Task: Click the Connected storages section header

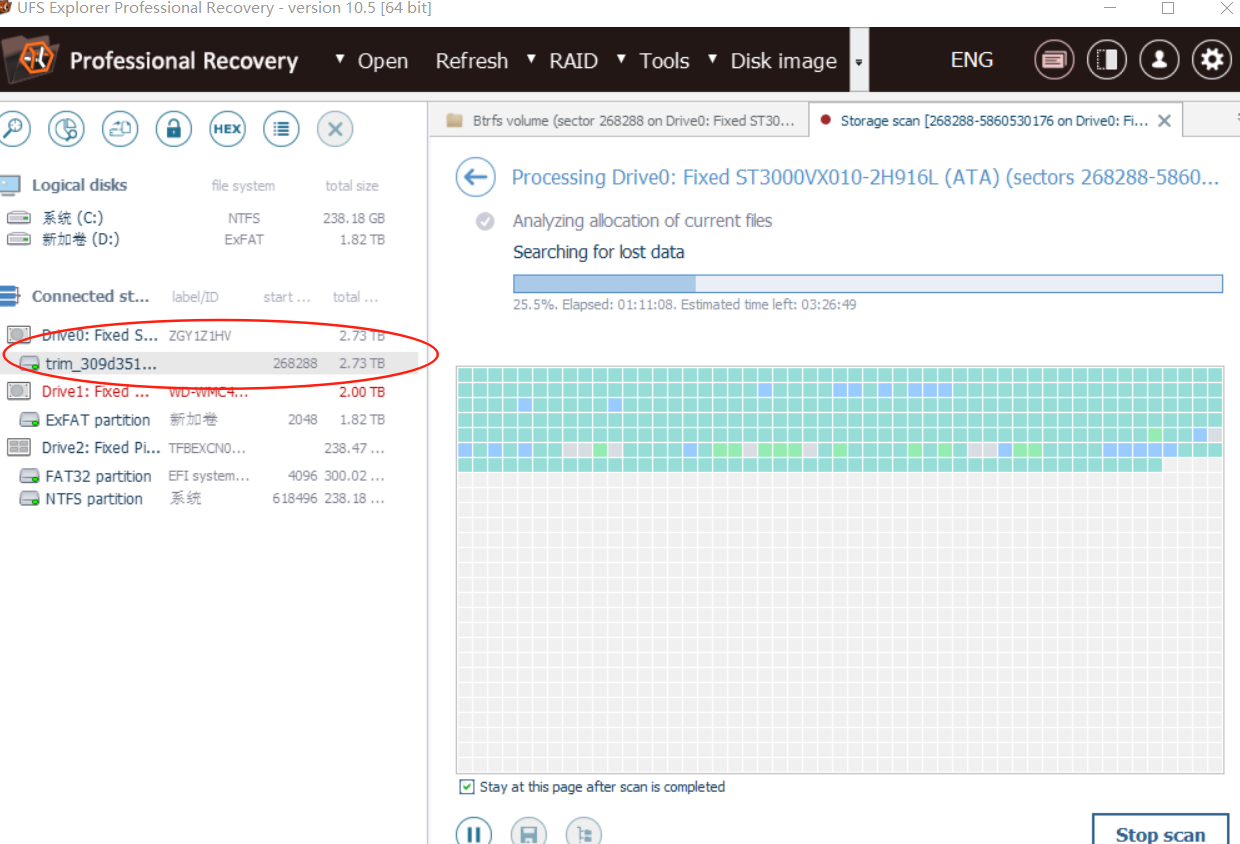Action: (90, 296)
